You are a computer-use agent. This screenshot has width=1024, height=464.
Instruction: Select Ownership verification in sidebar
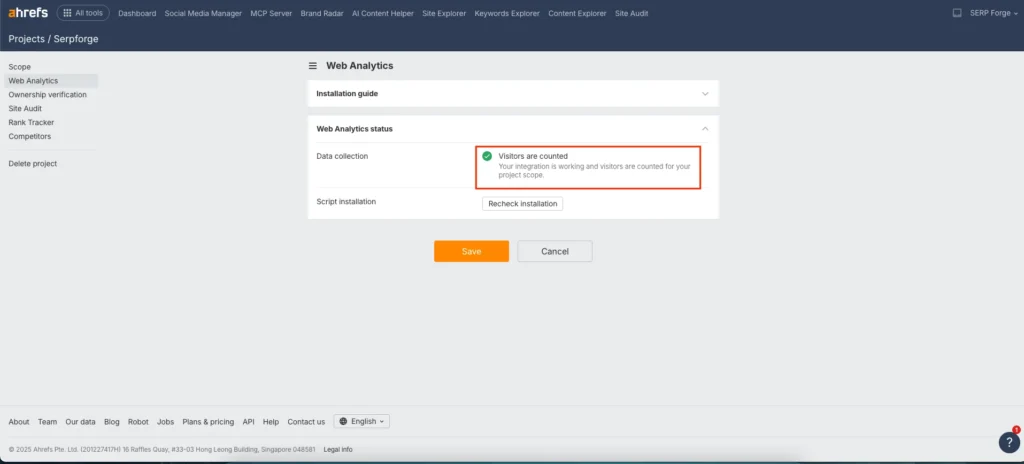(47, 95)
